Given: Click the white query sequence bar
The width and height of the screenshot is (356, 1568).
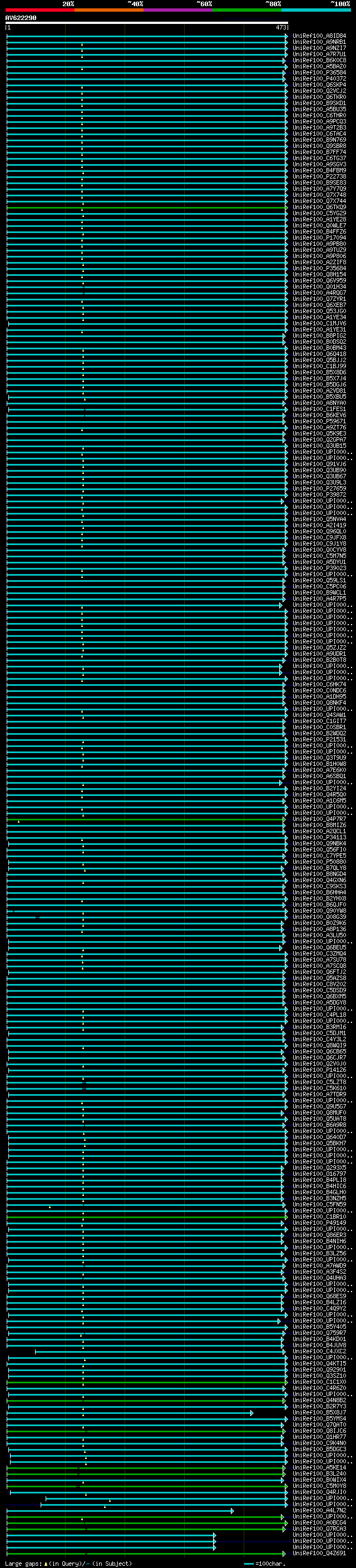Looking at the screenshot, I should 147,23.
